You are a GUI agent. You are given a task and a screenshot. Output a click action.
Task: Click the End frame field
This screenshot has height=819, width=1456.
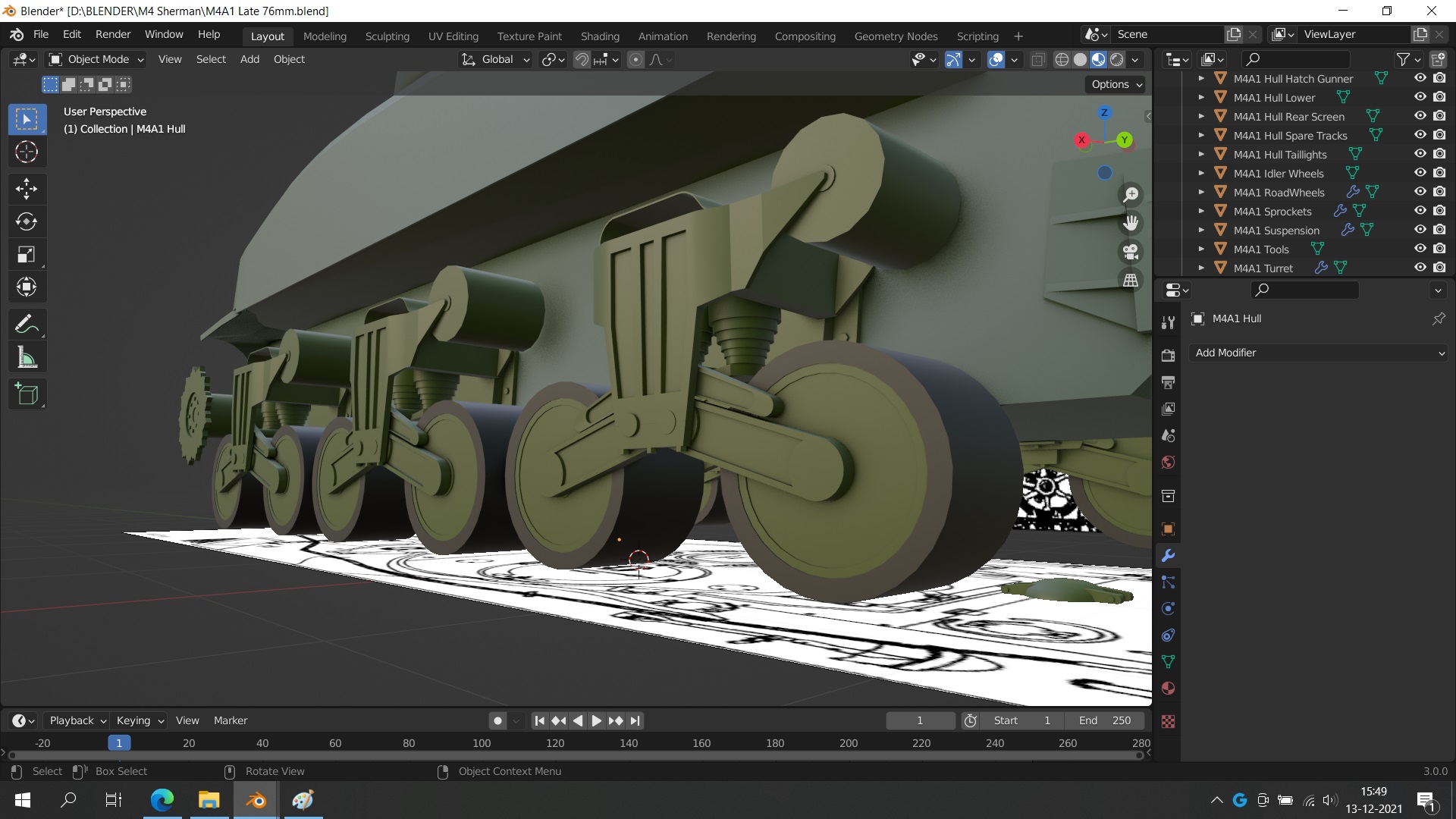[x=1104, y=720]
